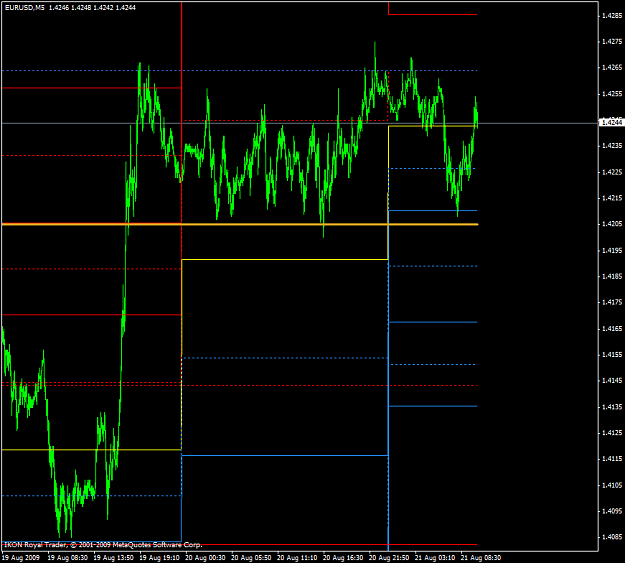The image size is (625, 563).
Task: Select price axis label 1.4095
Action: click(612, 511)
